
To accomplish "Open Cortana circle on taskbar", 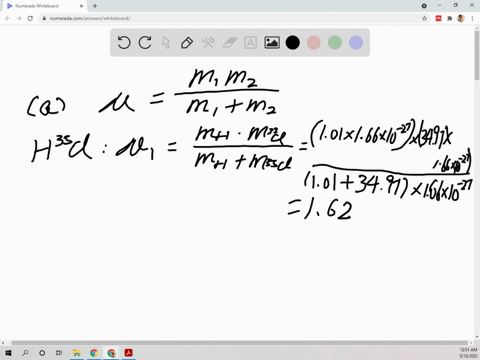I will pos(42,353).
